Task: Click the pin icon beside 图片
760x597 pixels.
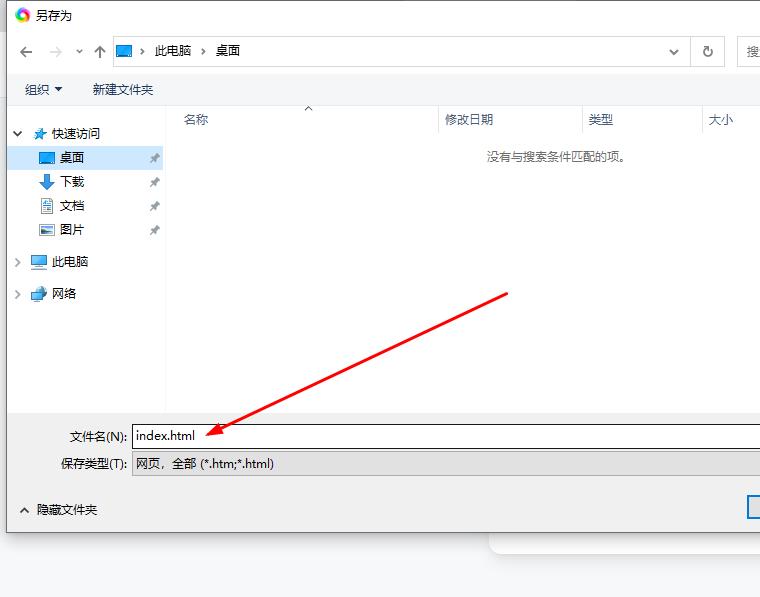Action: (155, 230)
